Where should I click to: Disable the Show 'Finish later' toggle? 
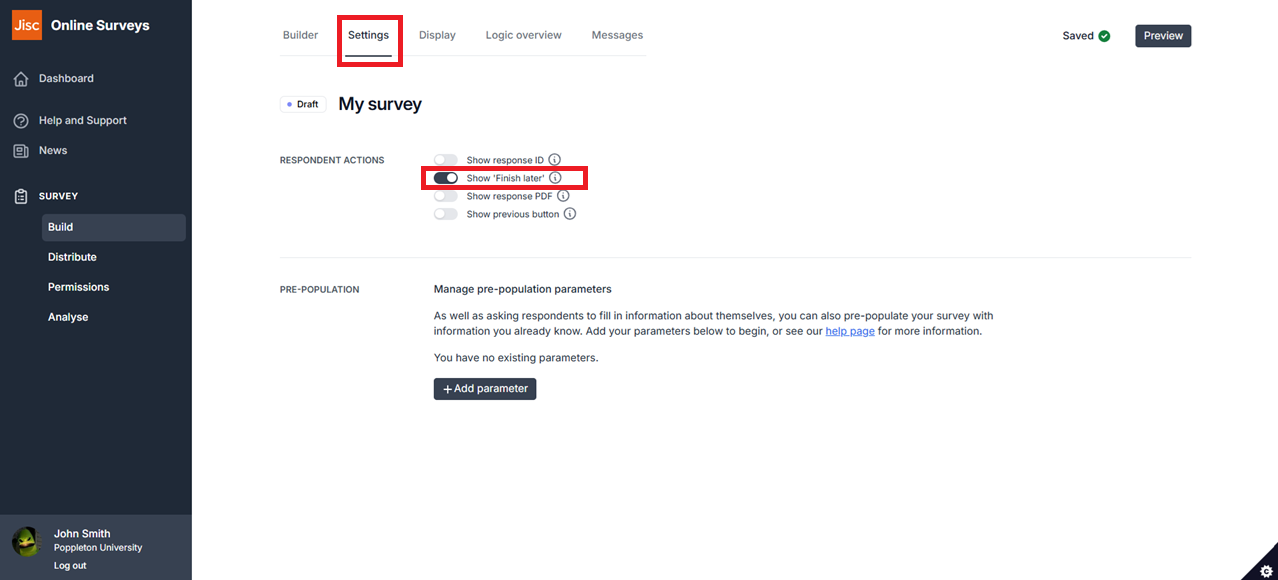click(446, 178)
